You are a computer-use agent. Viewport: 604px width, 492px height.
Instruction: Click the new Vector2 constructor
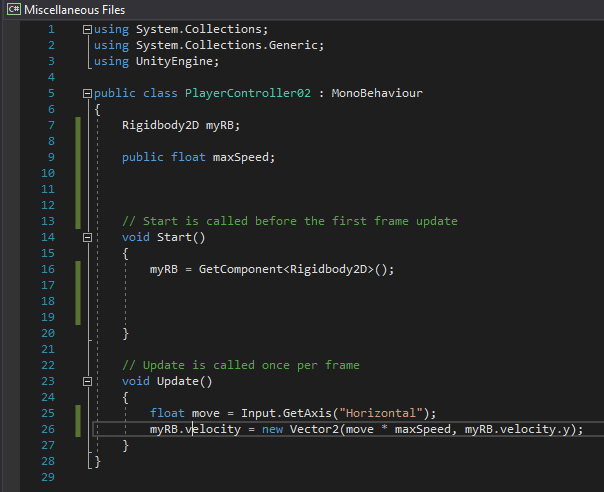300,429
